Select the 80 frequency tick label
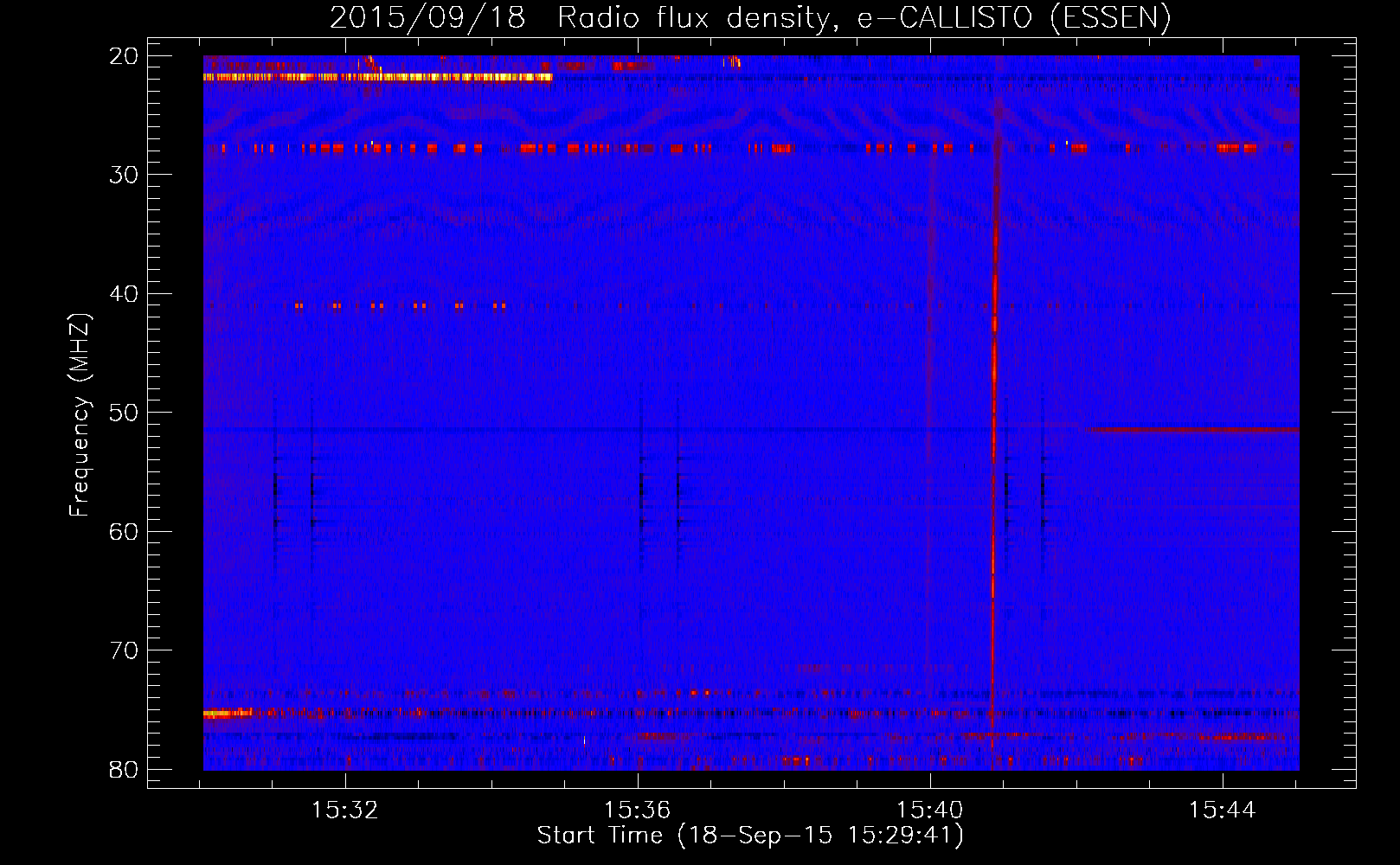Image resolution: width=1400 pixels, height=865 pixels. [x=124, y=770]
